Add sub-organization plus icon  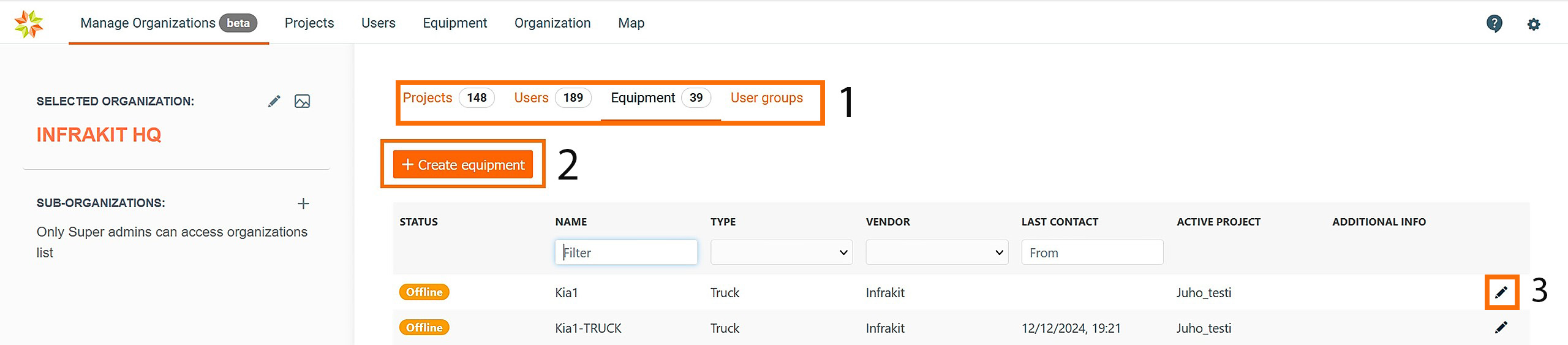point(303,203)
